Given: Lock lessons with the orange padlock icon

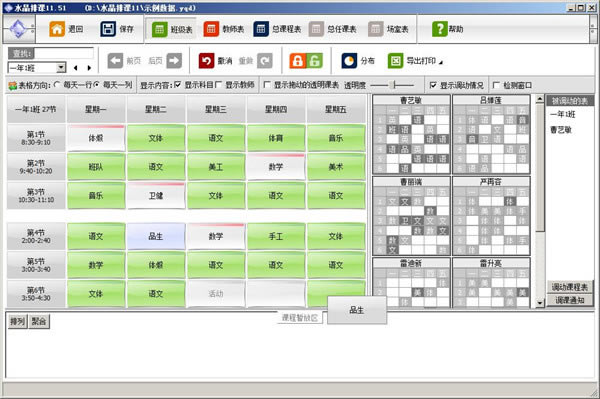Looking at the screenshot, I should [297, 60].
